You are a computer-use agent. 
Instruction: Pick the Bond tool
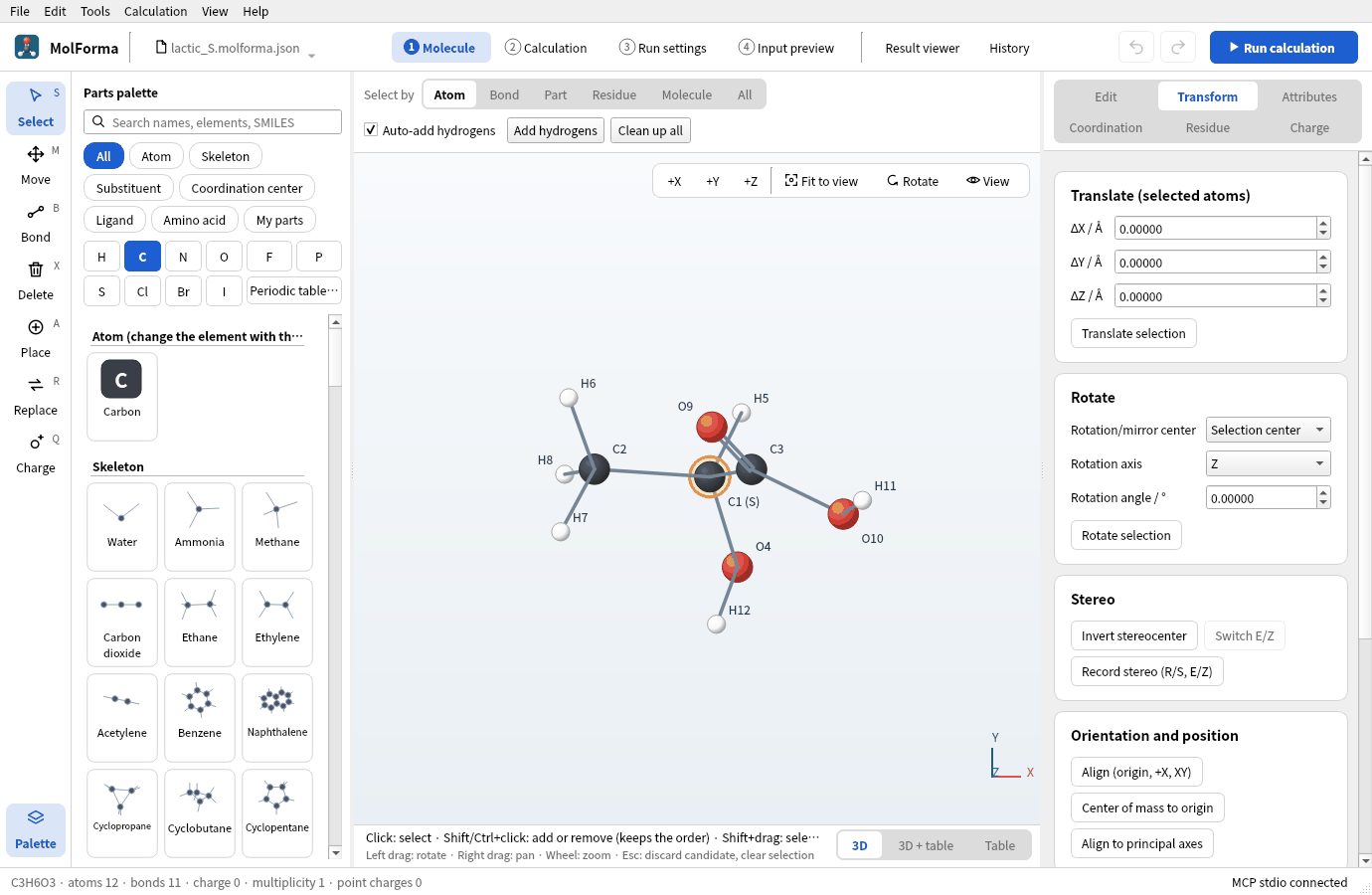coord(36,223)
